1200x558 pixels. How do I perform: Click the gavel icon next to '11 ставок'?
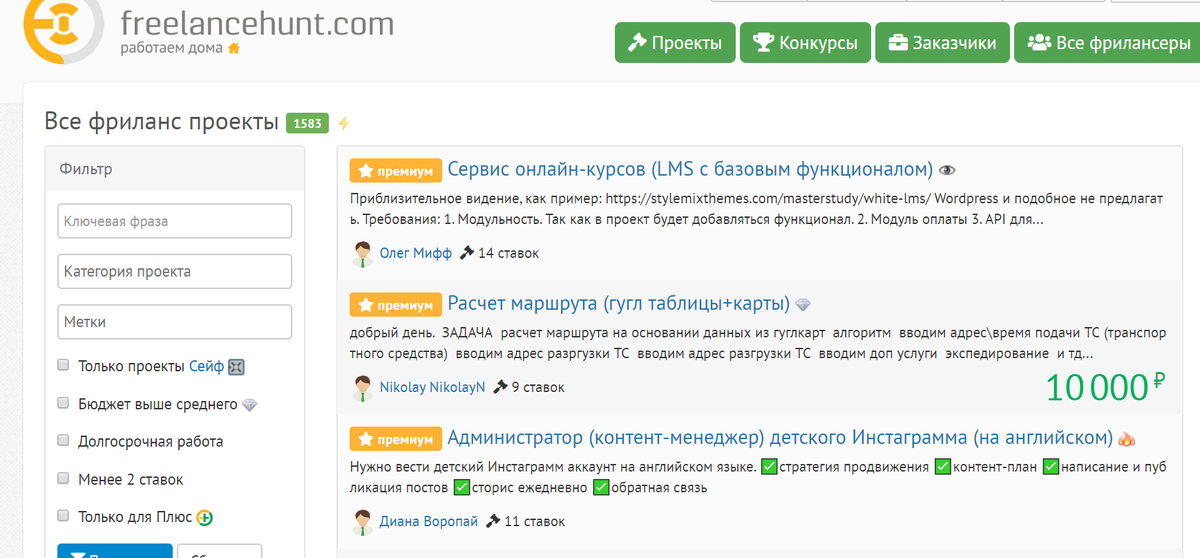pyautogui.click(x=493, y=521)
